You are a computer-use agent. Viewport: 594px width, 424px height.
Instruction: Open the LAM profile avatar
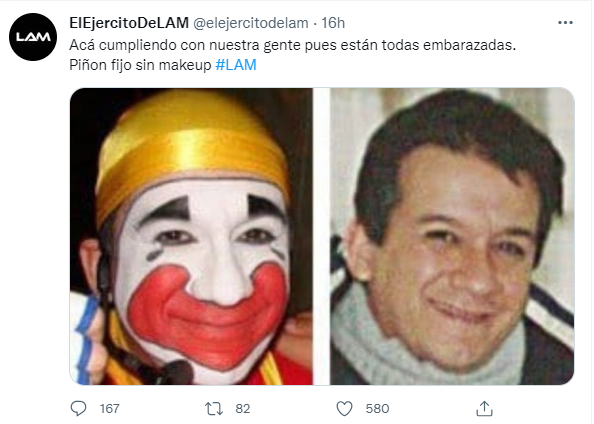(33, 37)
